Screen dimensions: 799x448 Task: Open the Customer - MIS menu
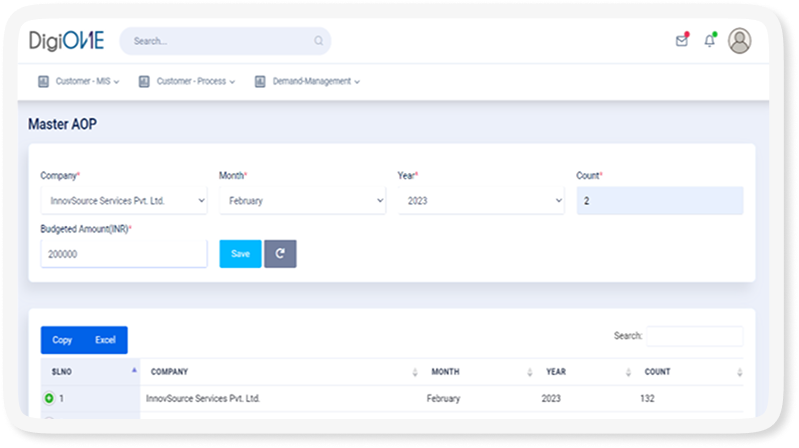[79, 81]
